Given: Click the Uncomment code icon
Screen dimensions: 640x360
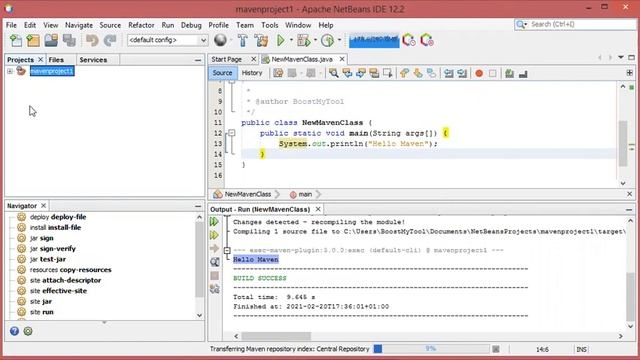Looking at the screenshot, I should (x=523, y=73).
